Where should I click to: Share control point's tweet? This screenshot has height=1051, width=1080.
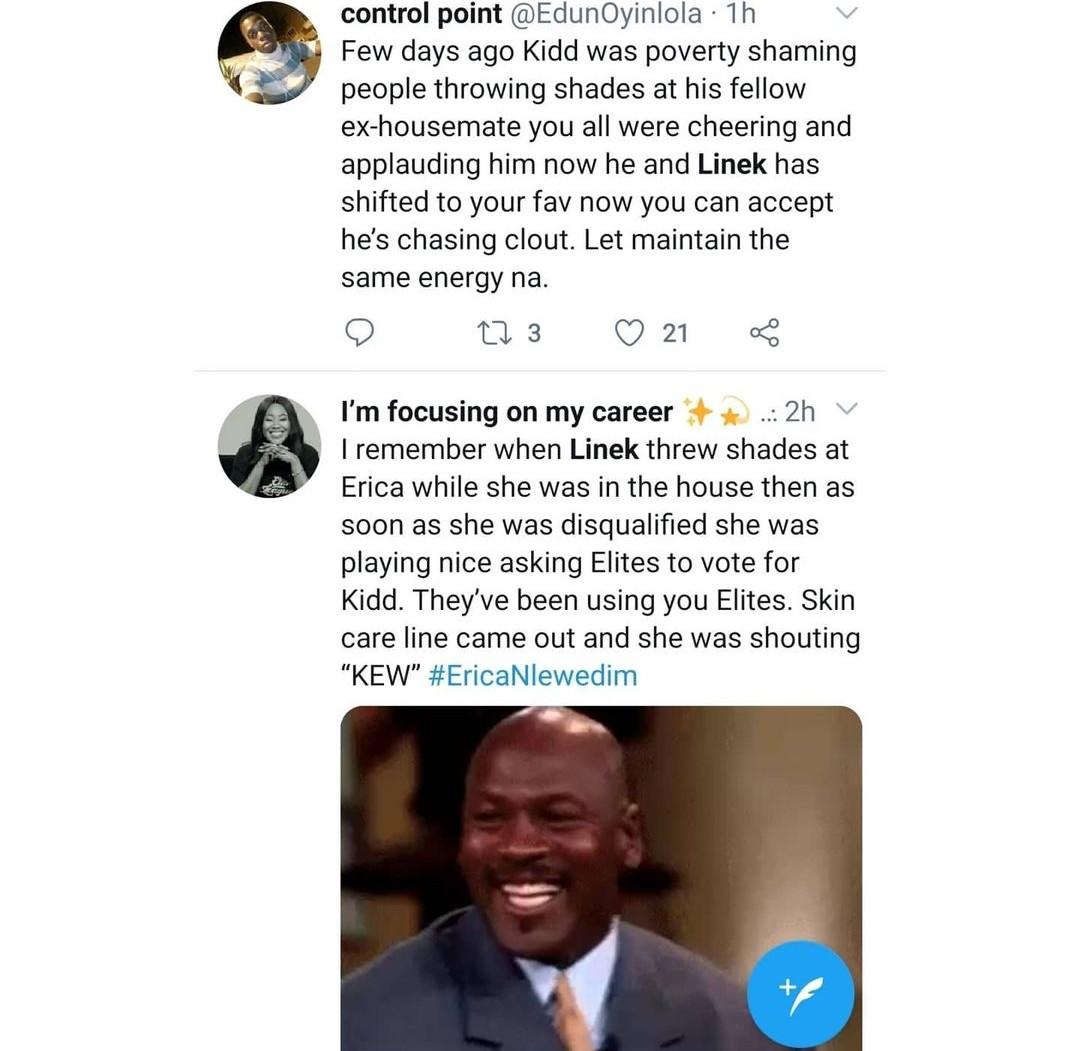pyautogui.click(x=763, y=332)
